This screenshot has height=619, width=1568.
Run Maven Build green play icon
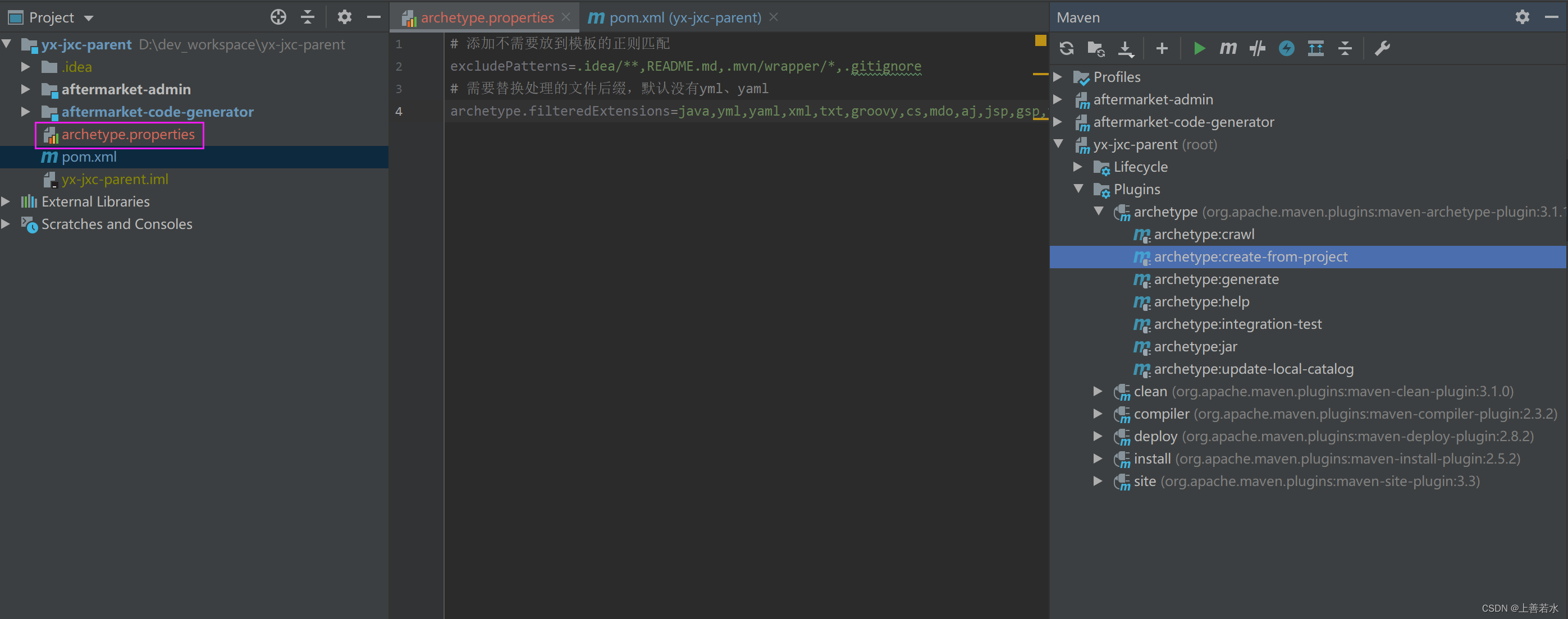coord(1199,48)
